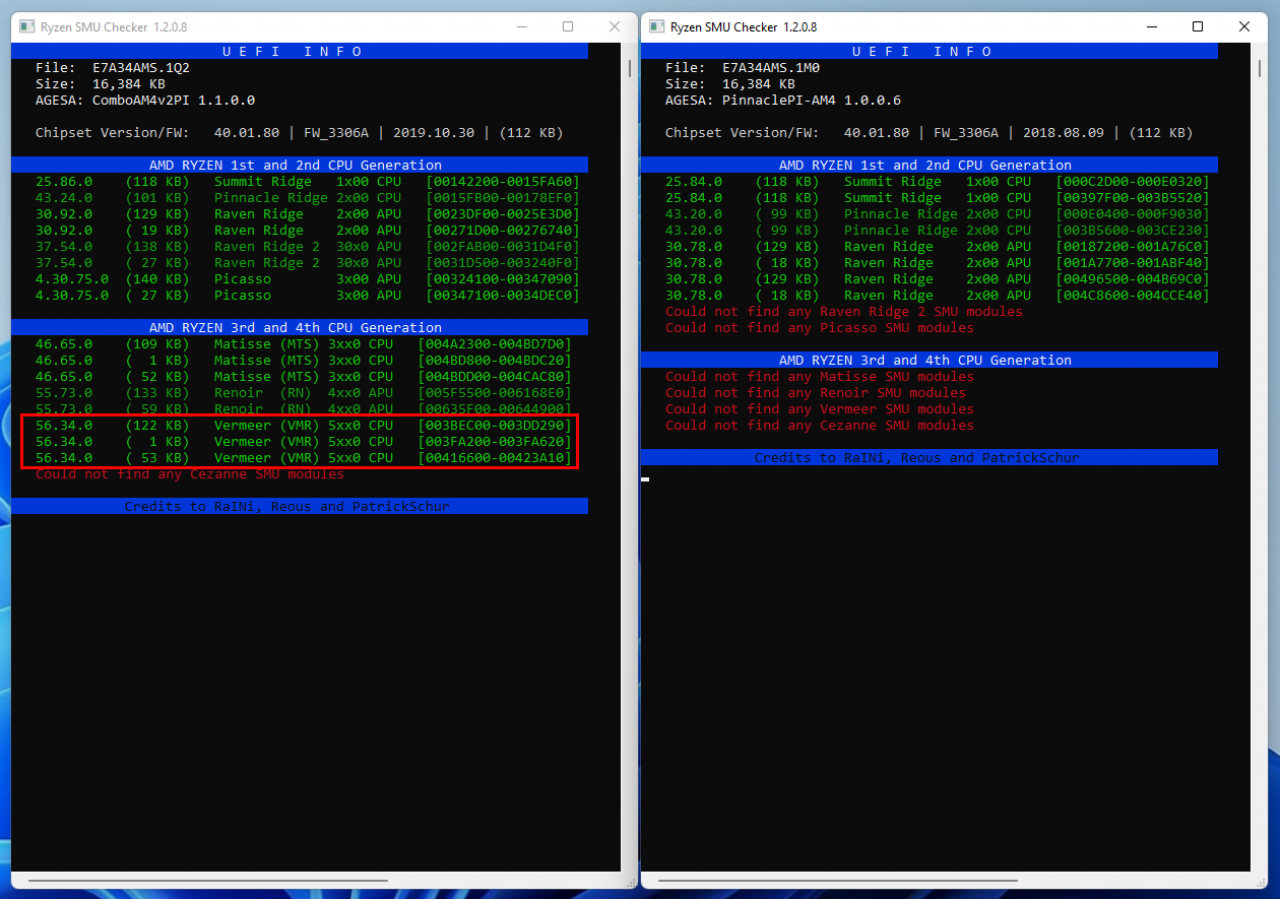This screenshot has width=1280, height=899.
Task: Click '3rd and 4th CPU Generation' header, right window
Action: tap(929, 360)
